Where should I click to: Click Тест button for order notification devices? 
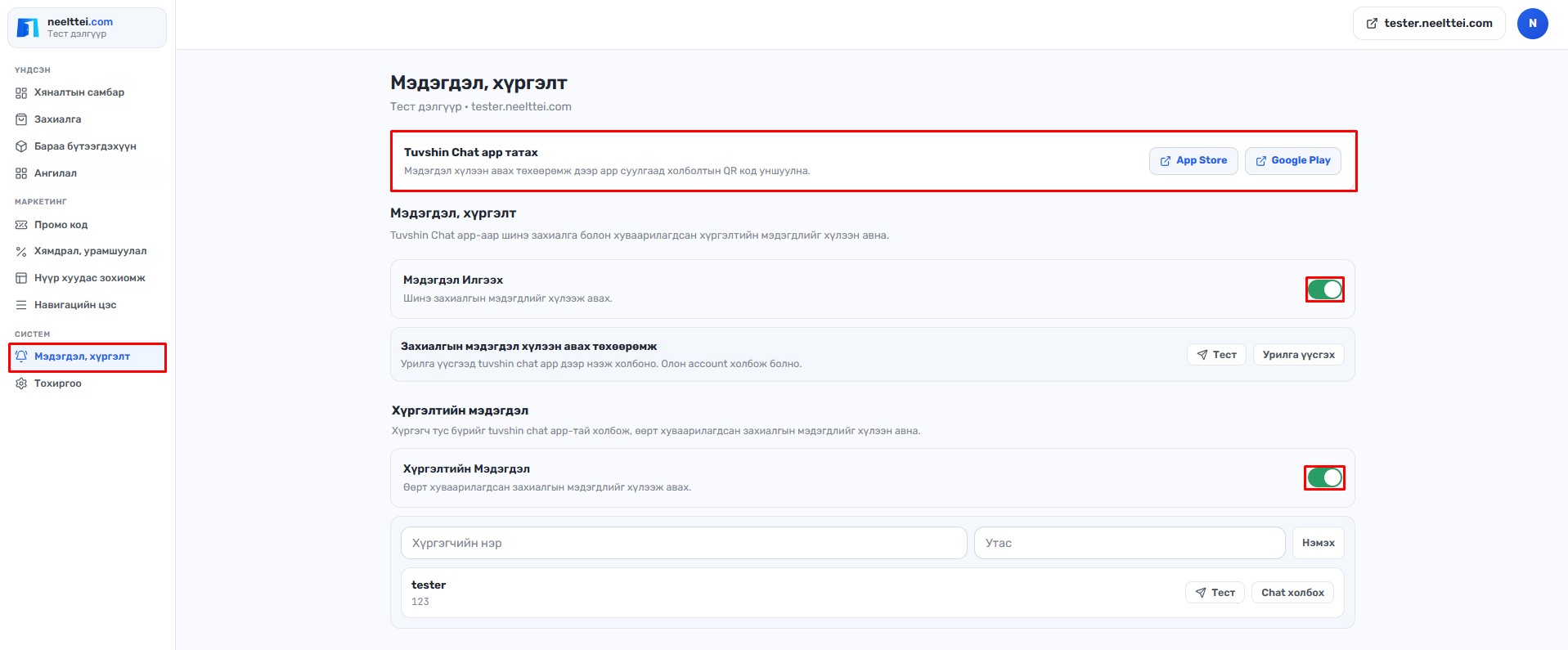click(x=1216, y=355)
